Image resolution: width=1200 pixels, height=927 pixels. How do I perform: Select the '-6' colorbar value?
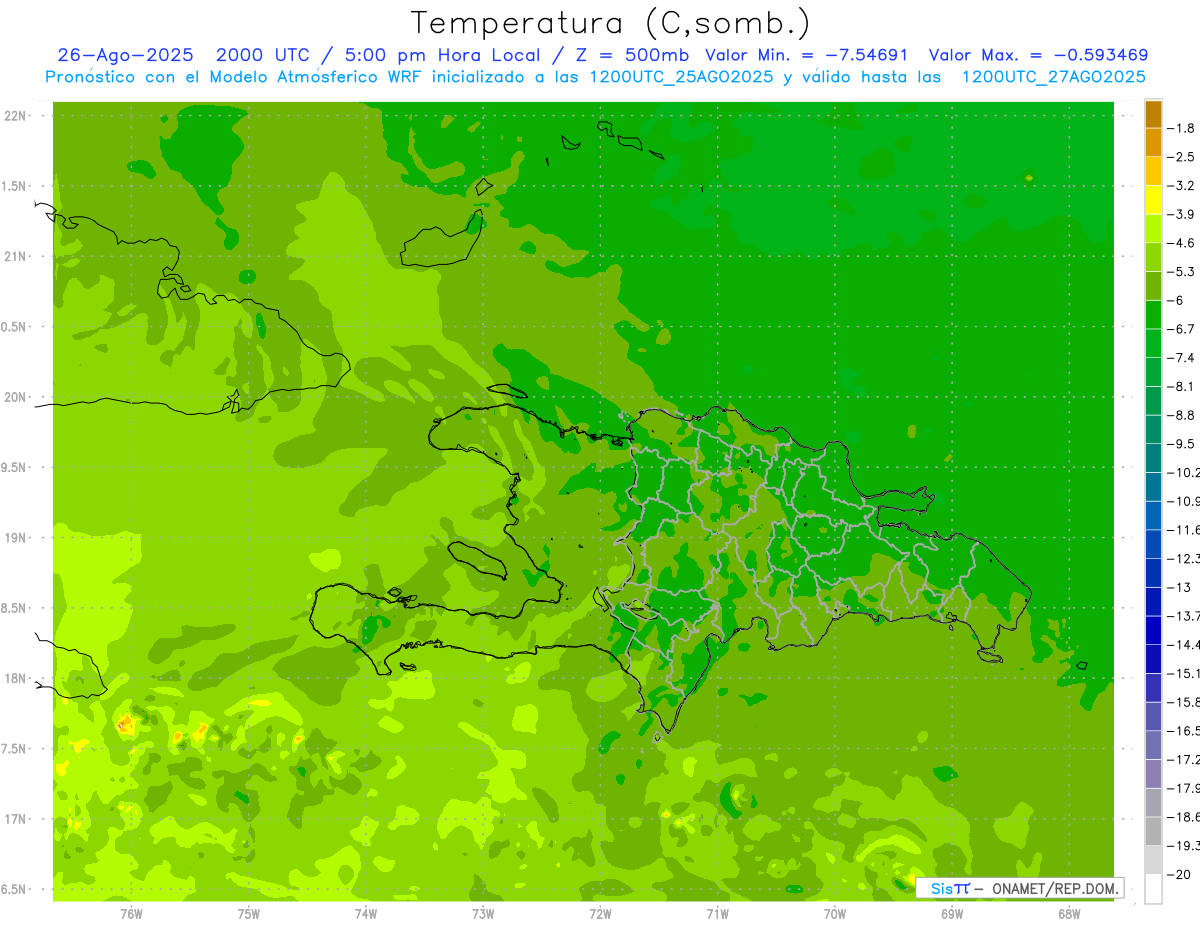click(1177, 301)
